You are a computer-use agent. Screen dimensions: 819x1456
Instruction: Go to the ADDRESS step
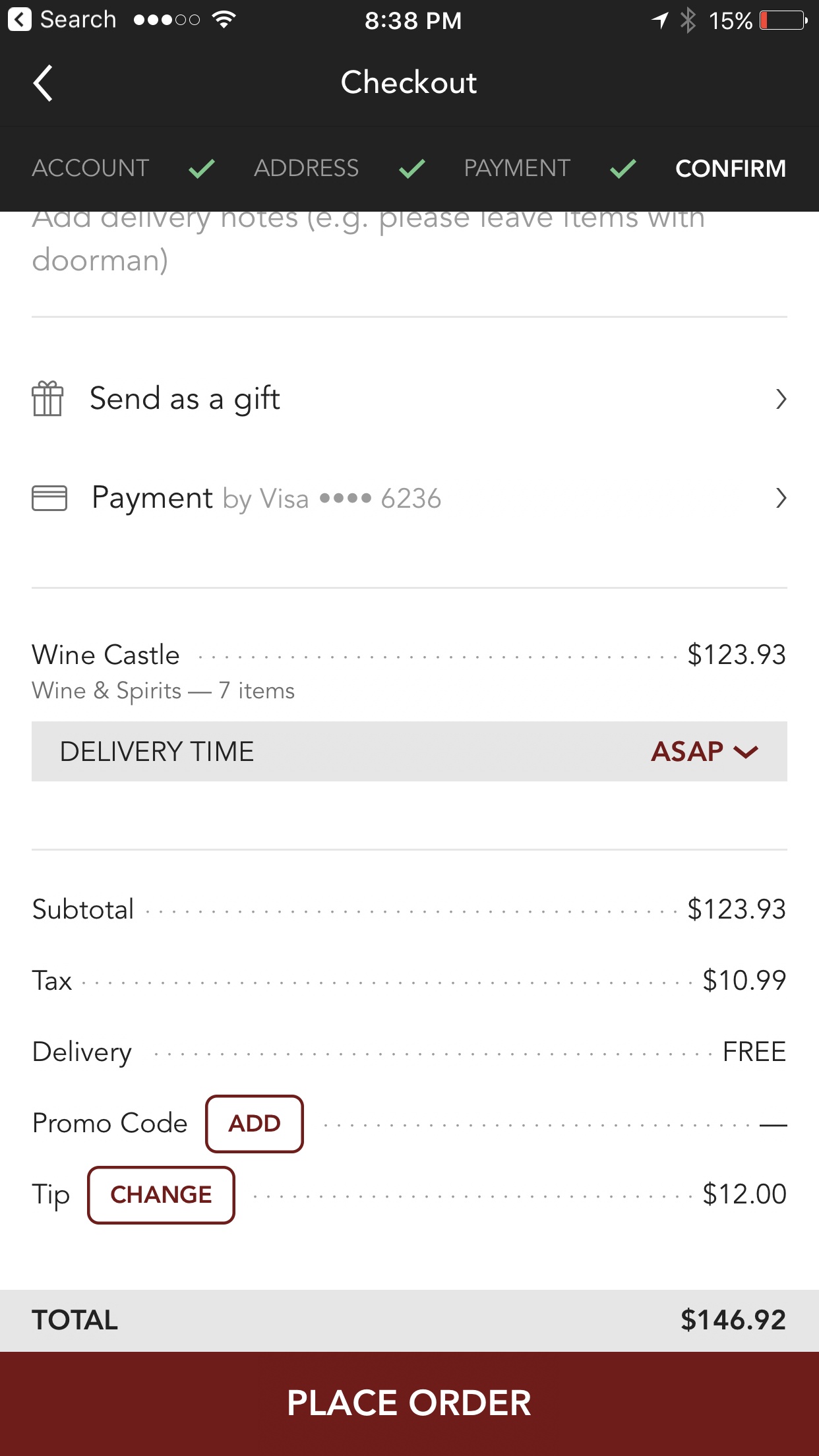(x=306, y=168)
